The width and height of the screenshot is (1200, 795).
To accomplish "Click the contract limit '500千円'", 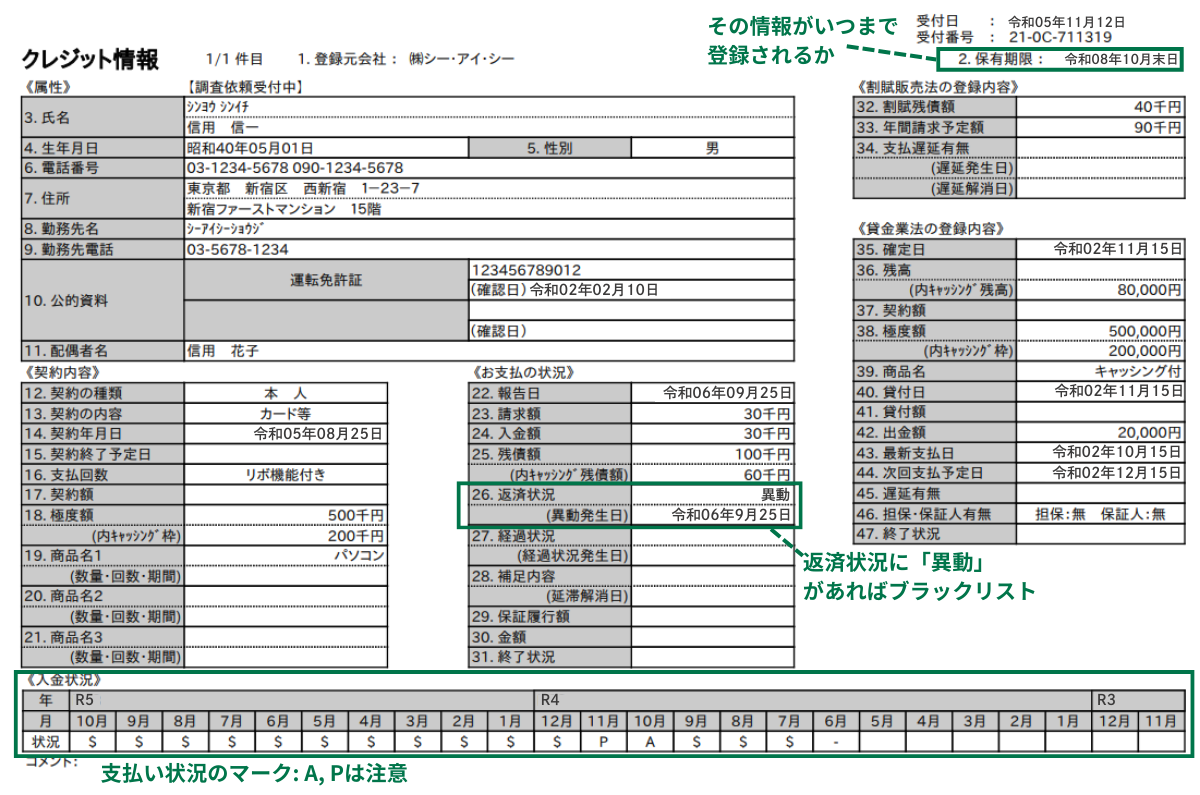I will [356, 515].
